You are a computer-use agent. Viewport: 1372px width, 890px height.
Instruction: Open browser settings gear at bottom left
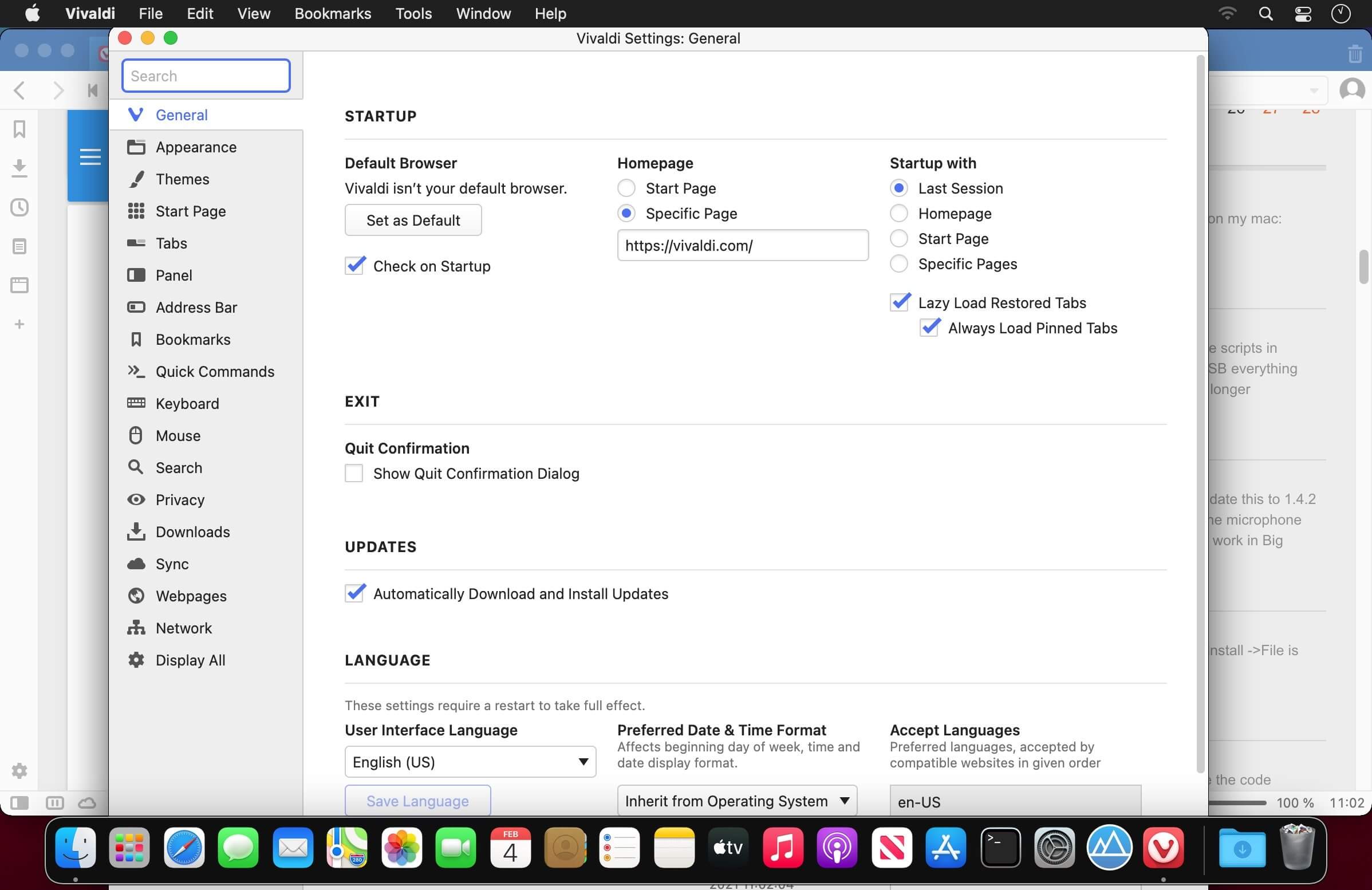coord(19,771)
